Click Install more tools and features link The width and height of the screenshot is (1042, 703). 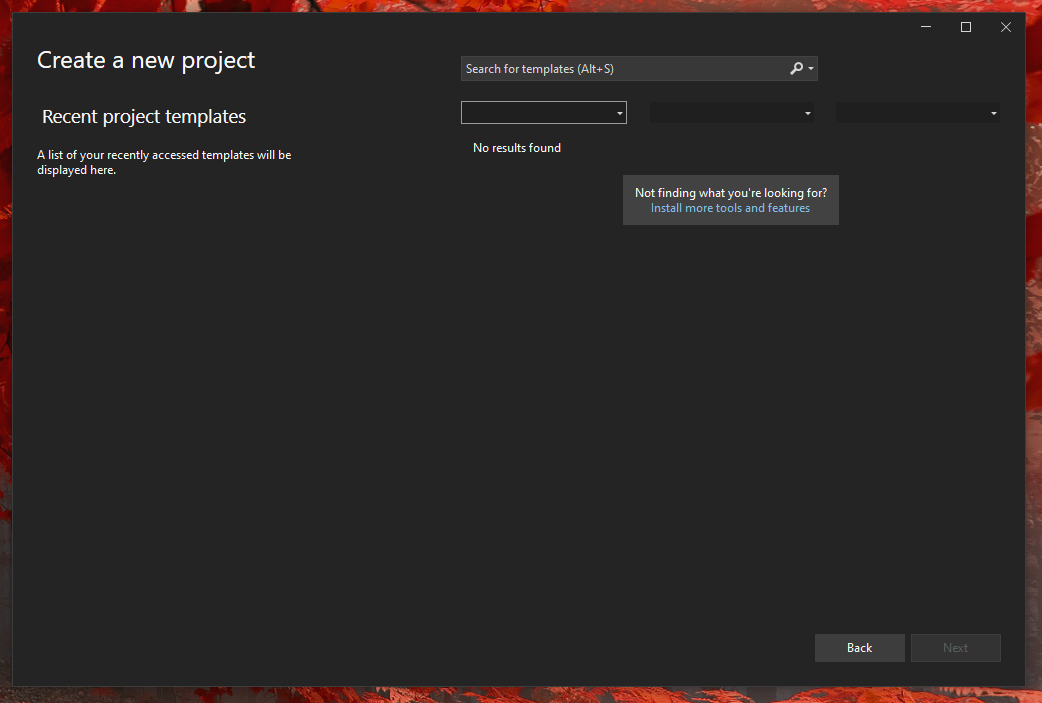730,208
